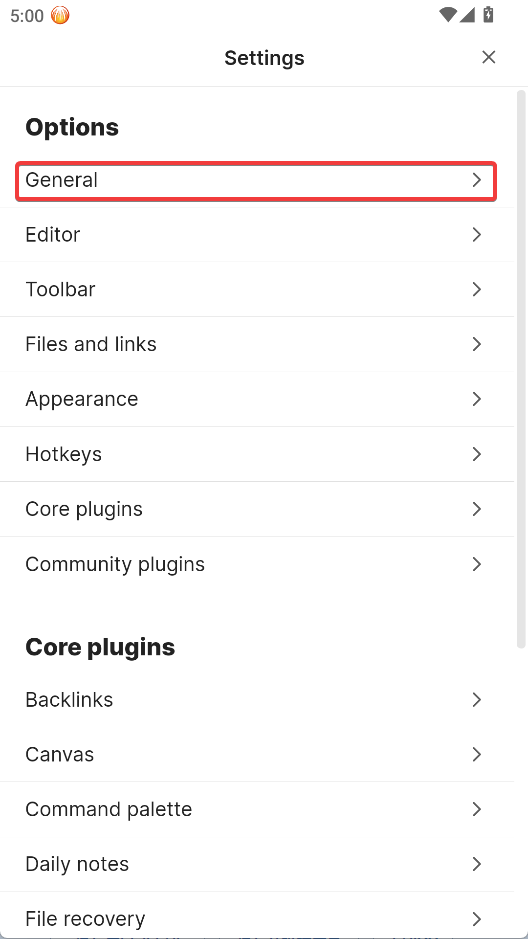Screen dimensions: 528x939
Task: Open Editor settings
Action: point(257,235)
